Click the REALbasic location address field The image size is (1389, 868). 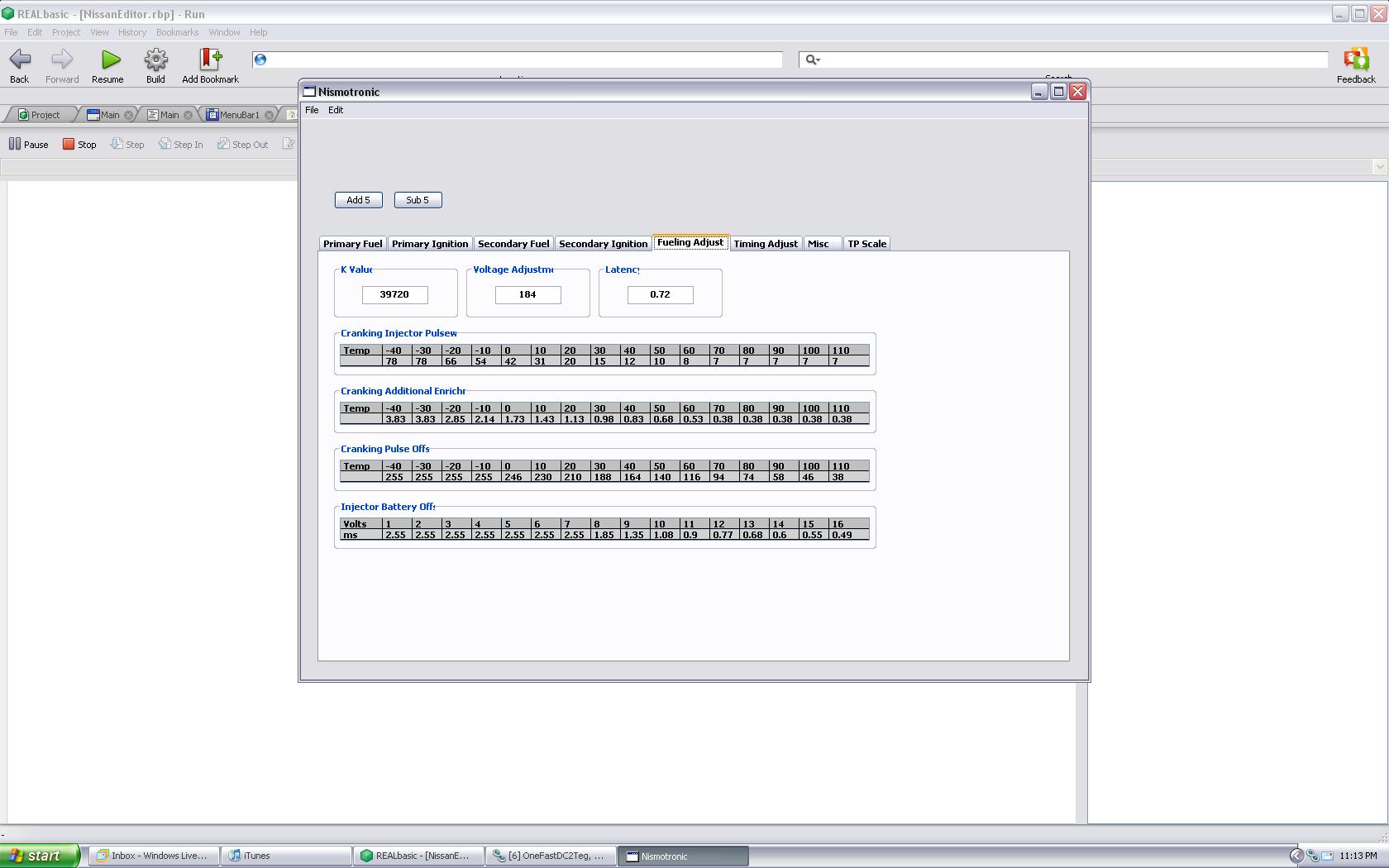518,60
